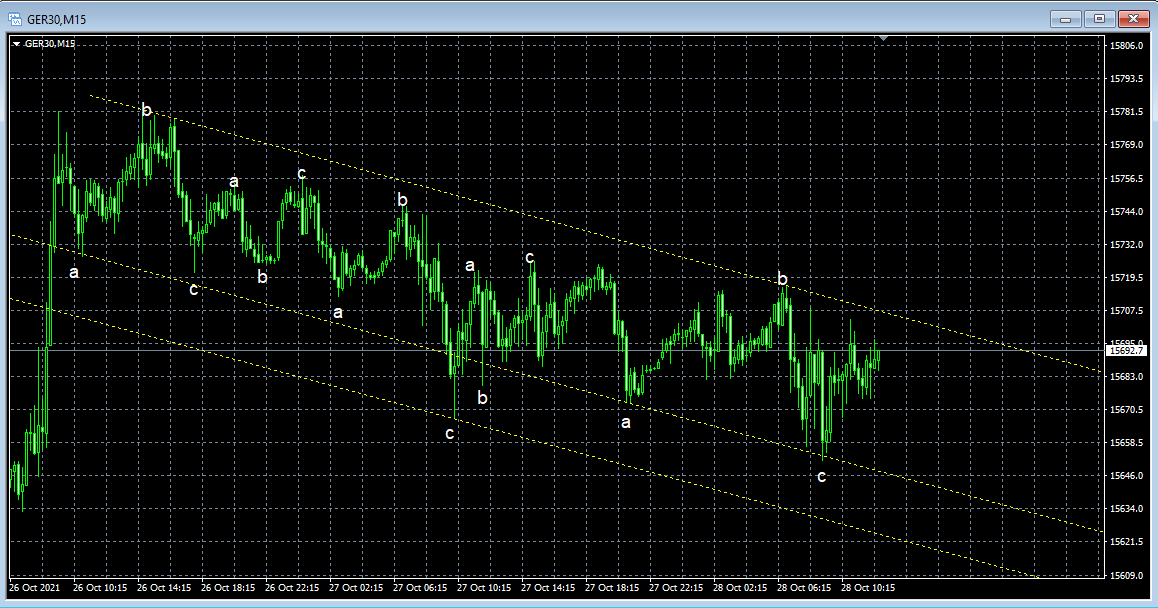This screenshot has height=608, width=1158.
Task: Click the current price tag 15692.7
Action: tap(1125, 350)
